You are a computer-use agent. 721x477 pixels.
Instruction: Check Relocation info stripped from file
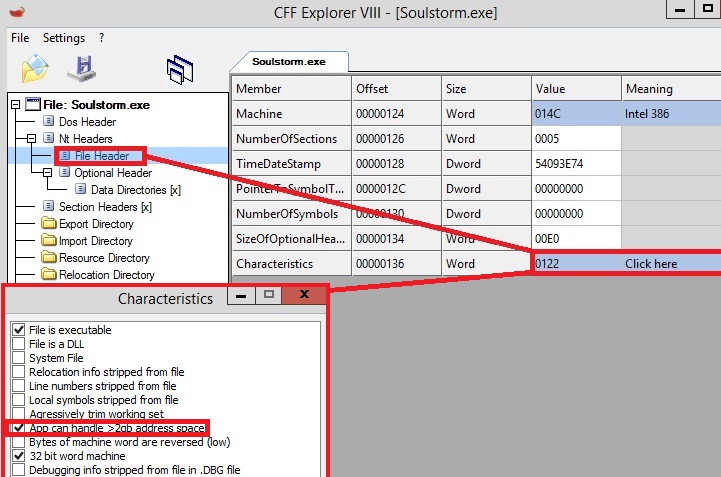(18, 372)
